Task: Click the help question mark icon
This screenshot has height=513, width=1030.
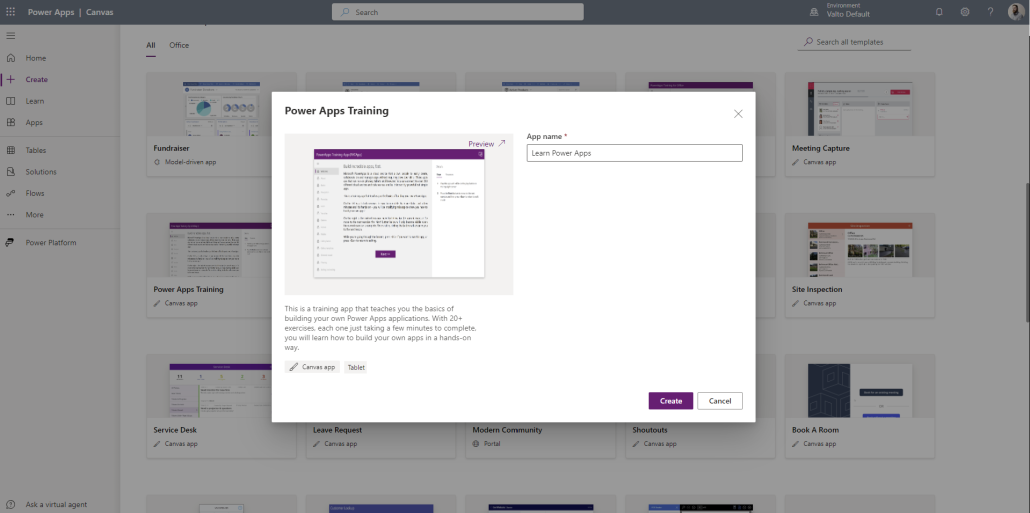Action: point(990,12)
